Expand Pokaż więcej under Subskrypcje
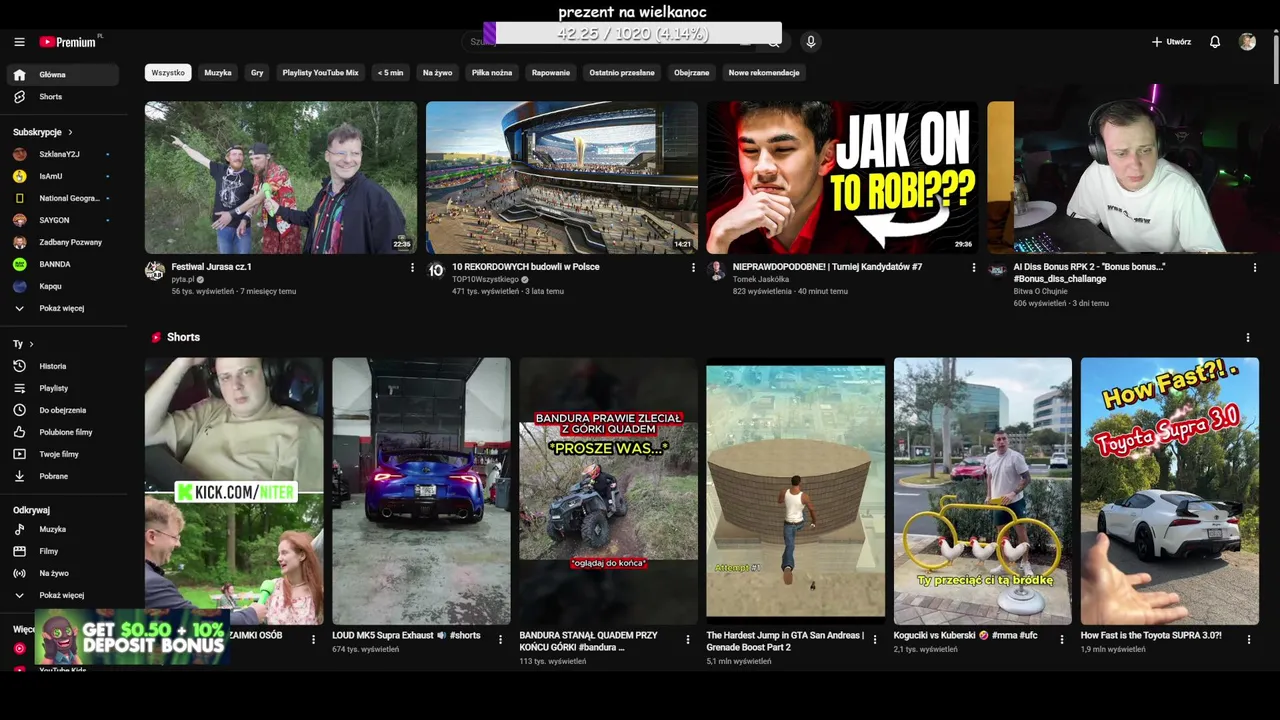 coord(62,308)
